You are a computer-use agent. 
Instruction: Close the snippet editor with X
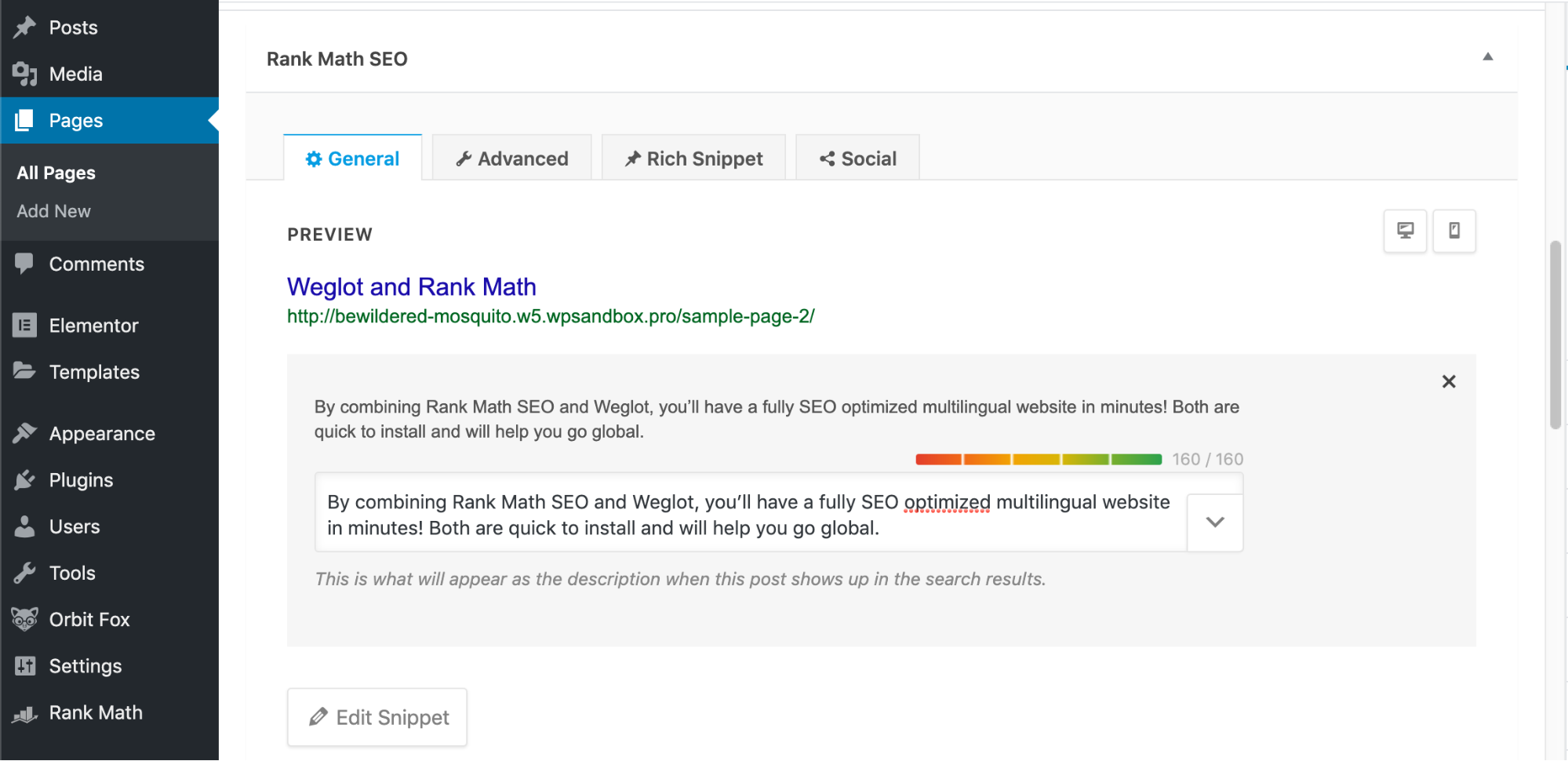[x=1449, y=381]
